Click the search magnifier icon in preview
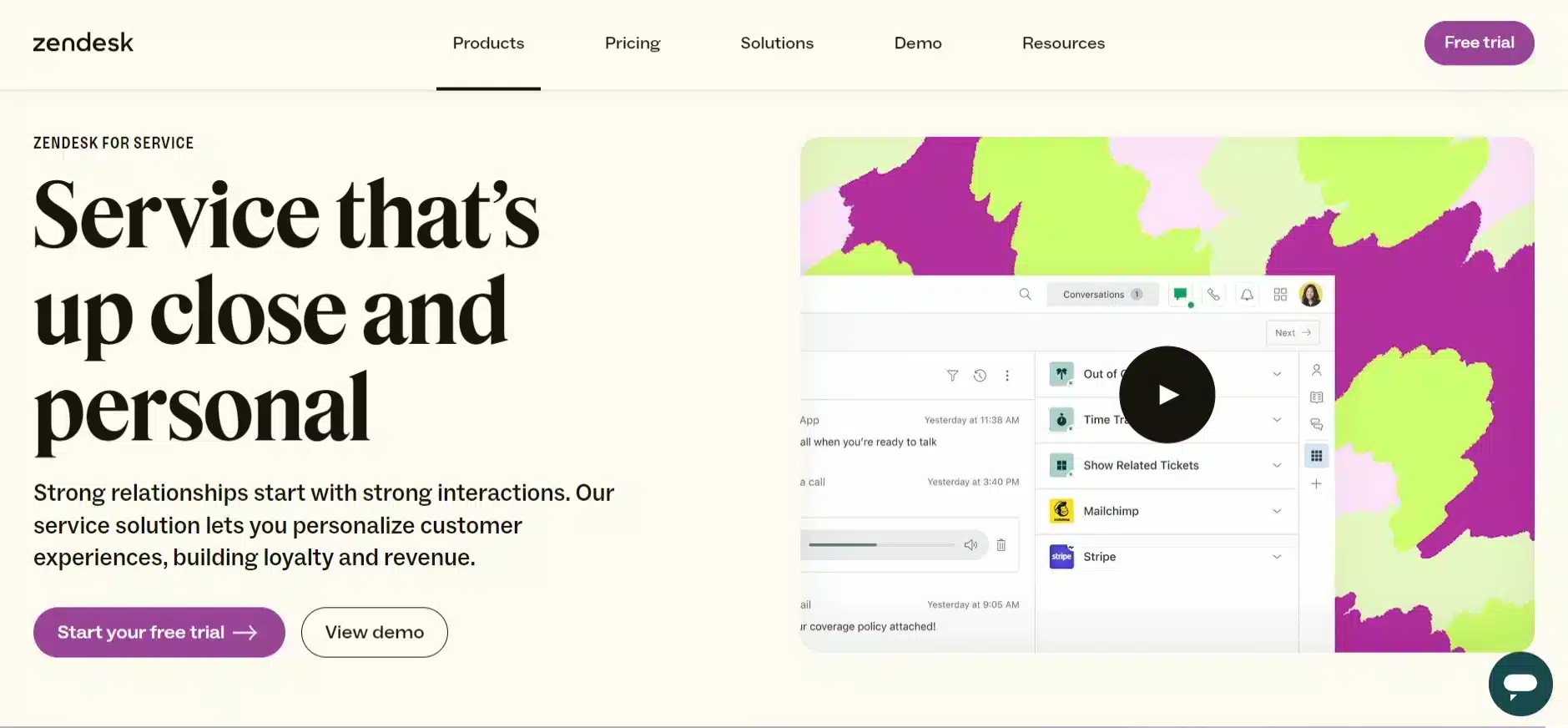 click(1025, 294)
